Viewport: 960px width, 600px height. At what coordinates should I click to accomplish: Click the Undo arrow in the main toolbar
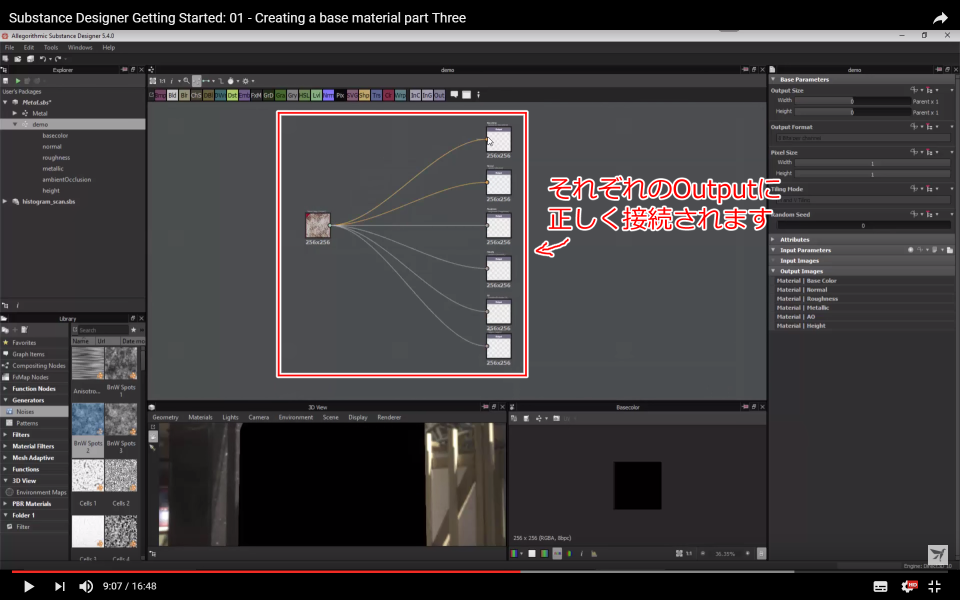click(x=43, y=59)
